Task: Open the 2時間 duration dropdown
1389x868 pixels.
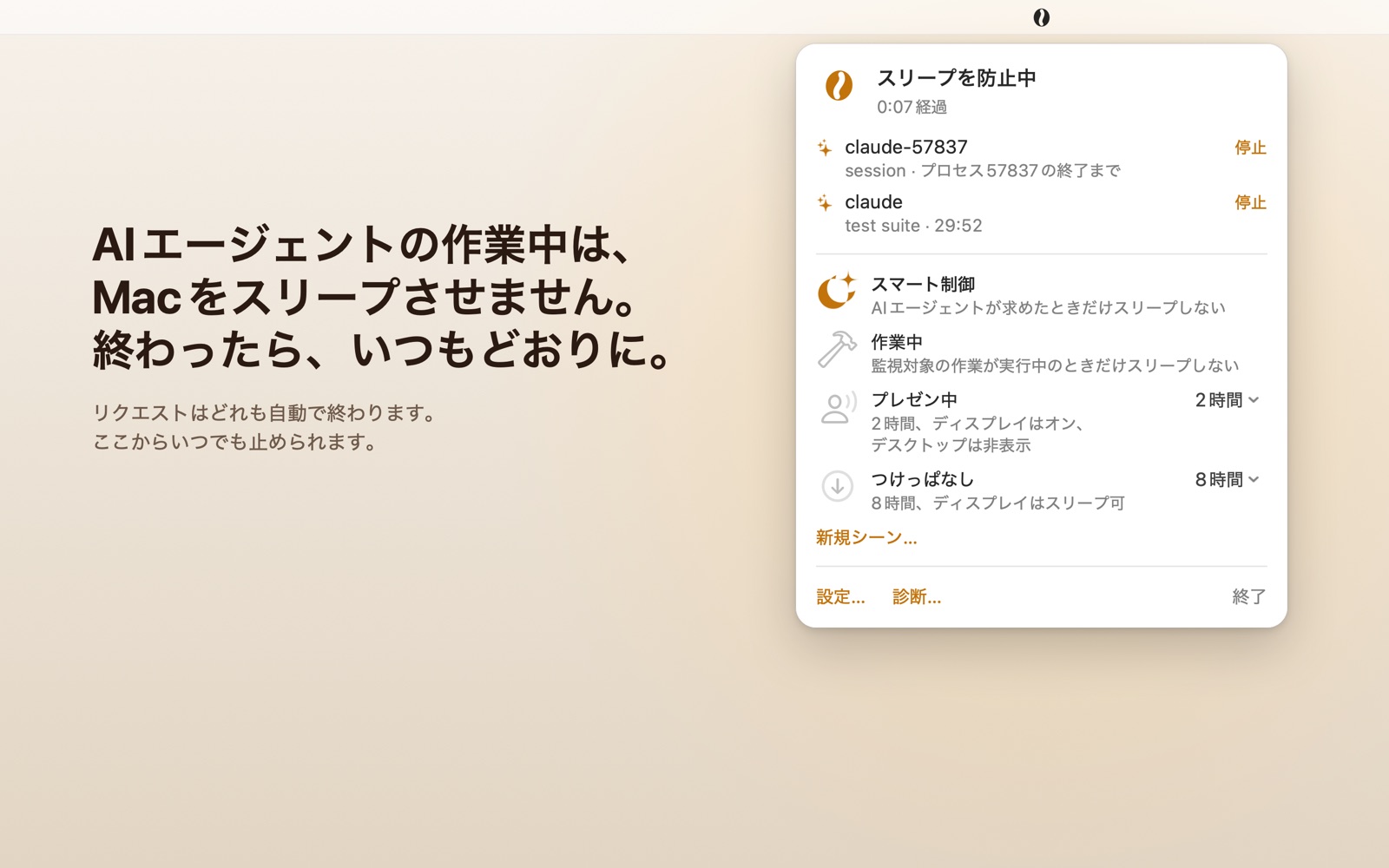Action: pos(1227,400)
